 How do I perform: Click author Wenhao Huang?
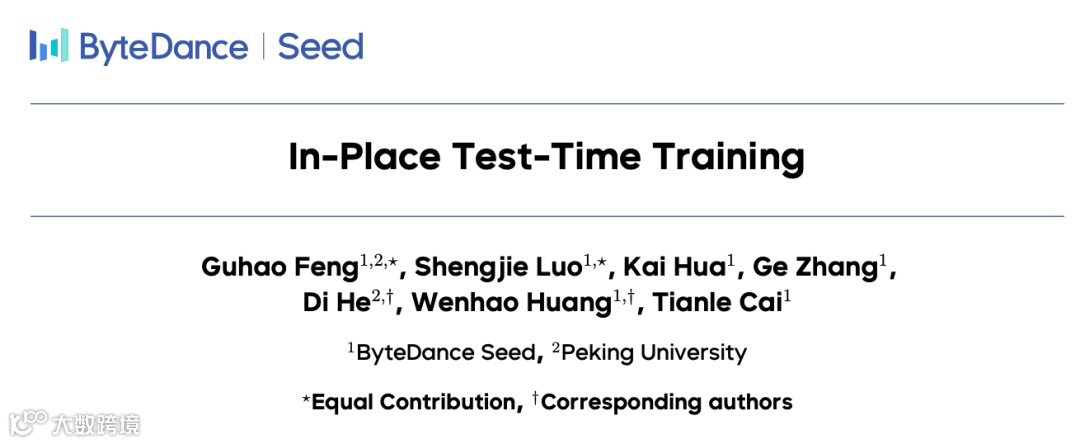(512, 303)
